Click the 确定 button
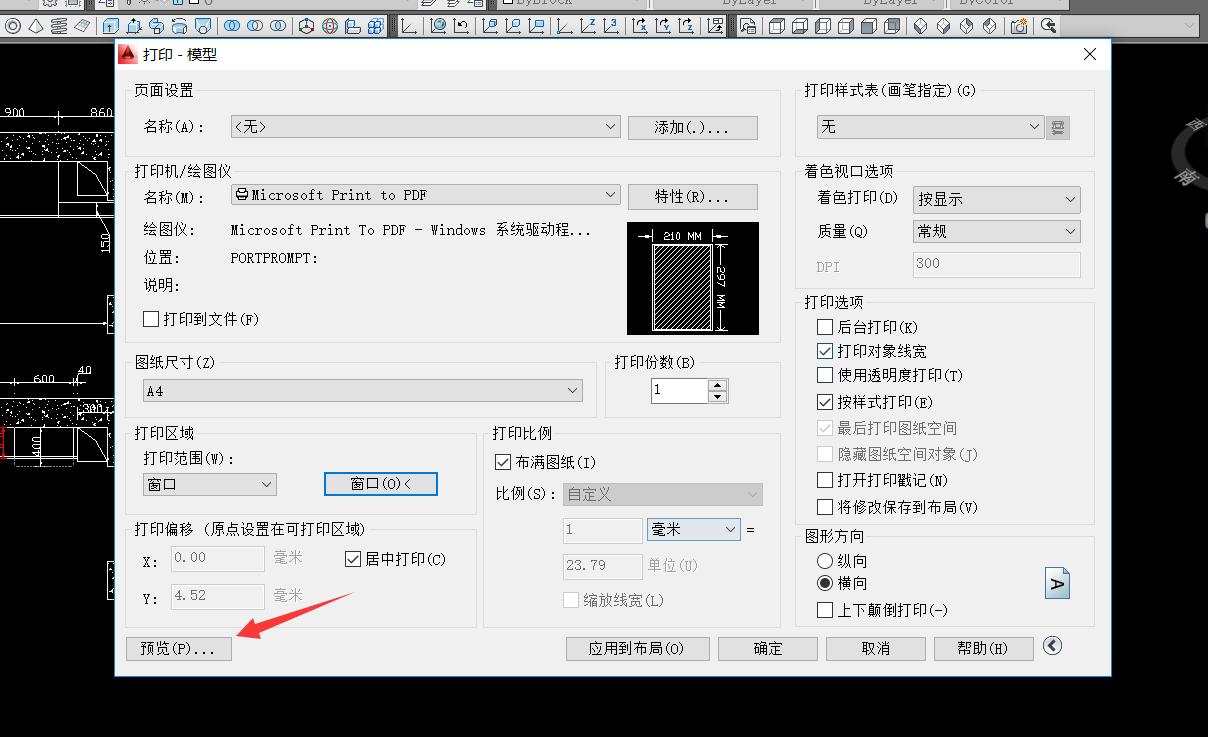 pyautogui.click(x=768, y=649)
